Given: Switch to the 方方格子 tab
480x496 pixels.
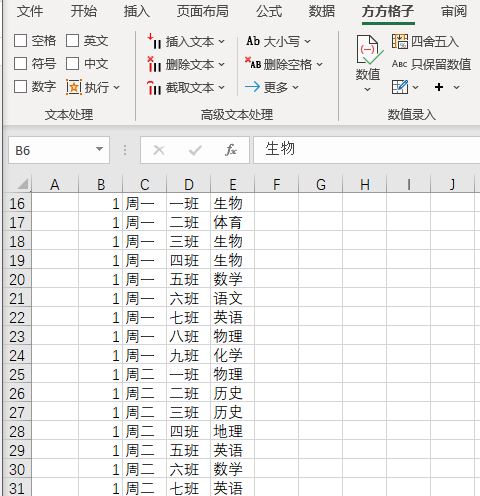Looking at the screenshot, I should click(x=388, y=12).
